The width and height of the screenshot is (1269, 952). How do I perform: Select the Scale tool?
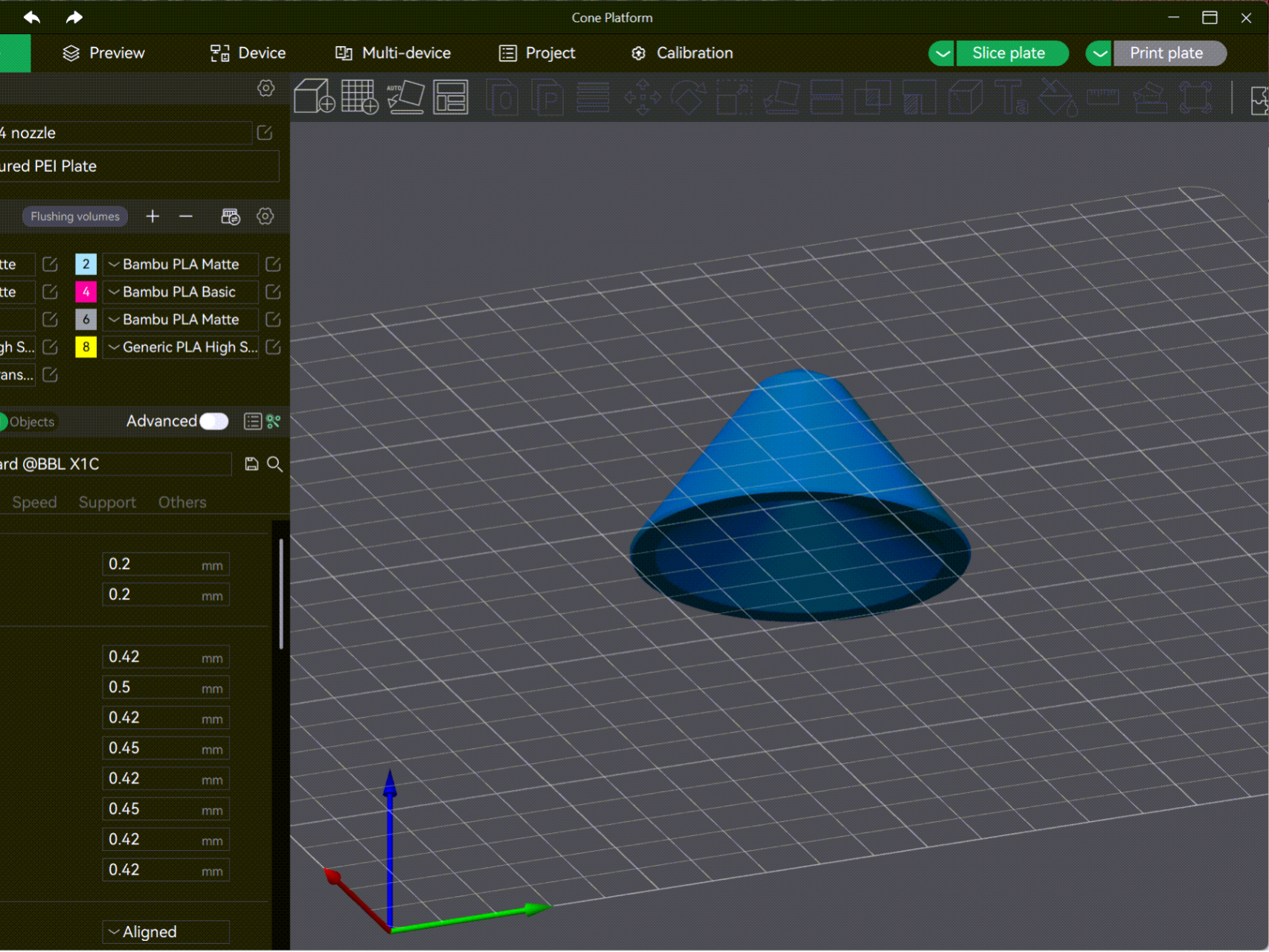[x=734, y=97]
